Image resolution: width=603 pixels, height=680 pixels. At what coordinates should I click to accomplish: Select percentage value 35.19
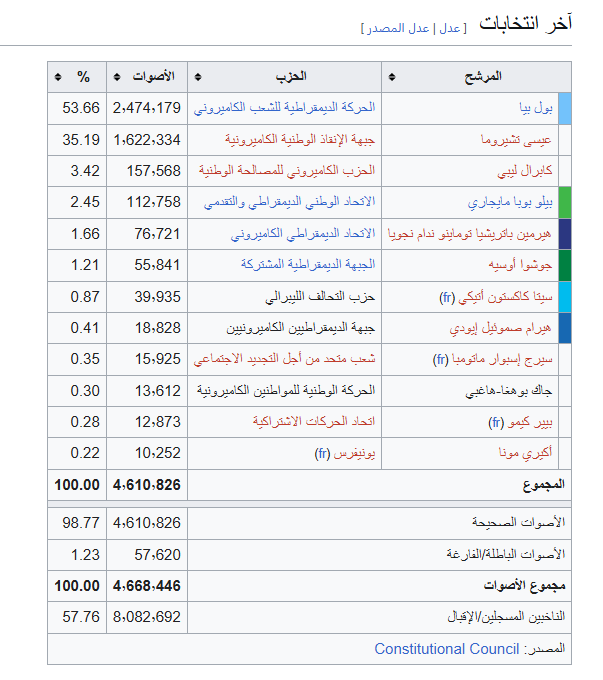(x=81, y=140)
